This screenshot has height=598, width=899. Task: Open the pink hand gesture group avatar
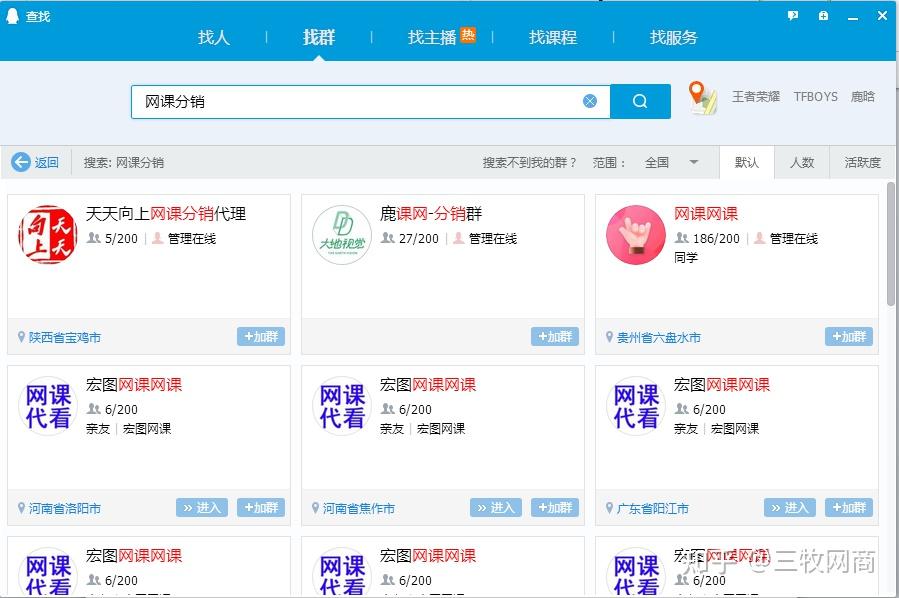tap(636, 234)
